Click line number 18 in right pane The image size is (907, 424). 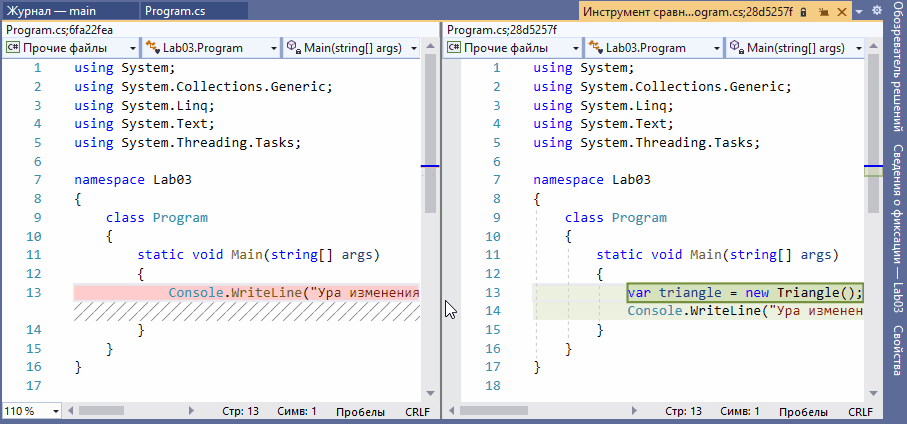click(x=492, y=386)
